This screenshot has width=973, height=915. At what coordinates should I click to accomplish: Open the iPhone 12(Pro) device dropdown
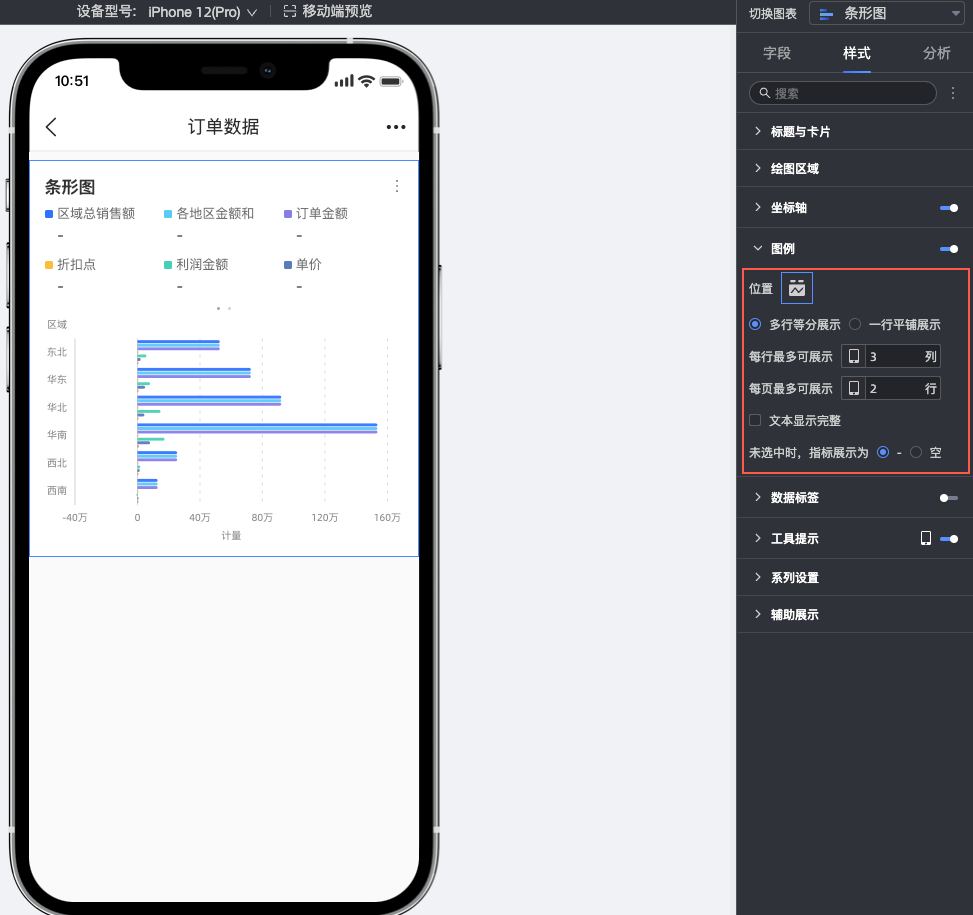click(x=202, y=12)
